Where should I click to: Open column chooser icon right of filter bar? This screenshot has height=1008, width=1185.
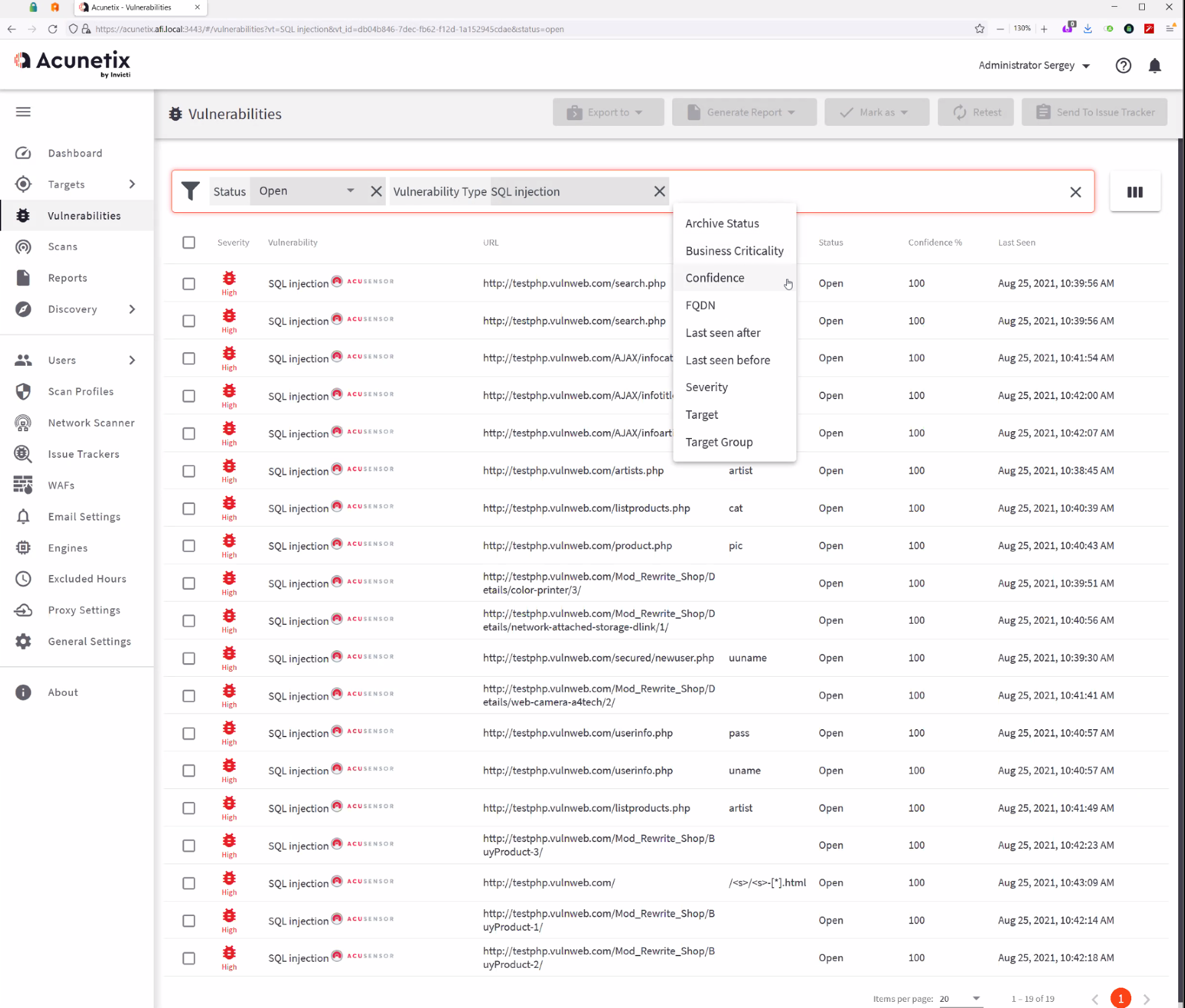(x=1134, y=192)
